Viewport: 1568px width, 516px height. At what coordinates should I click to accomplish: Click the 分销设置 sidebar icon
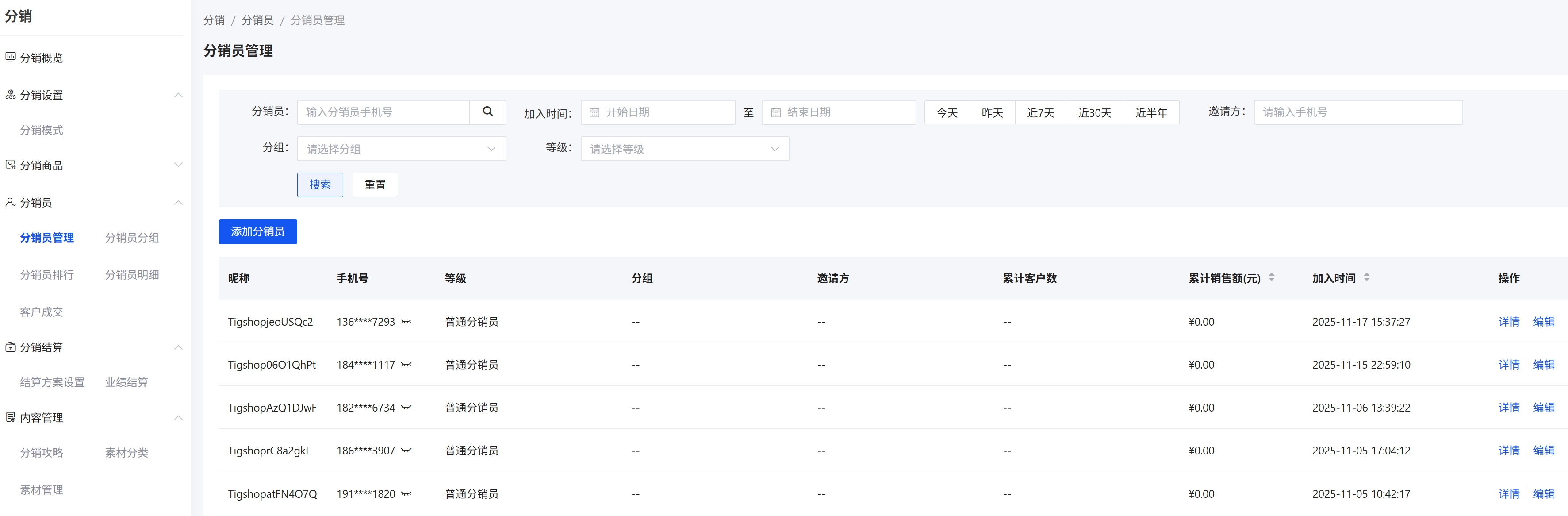pyautogui.click(x=10, y=95)
